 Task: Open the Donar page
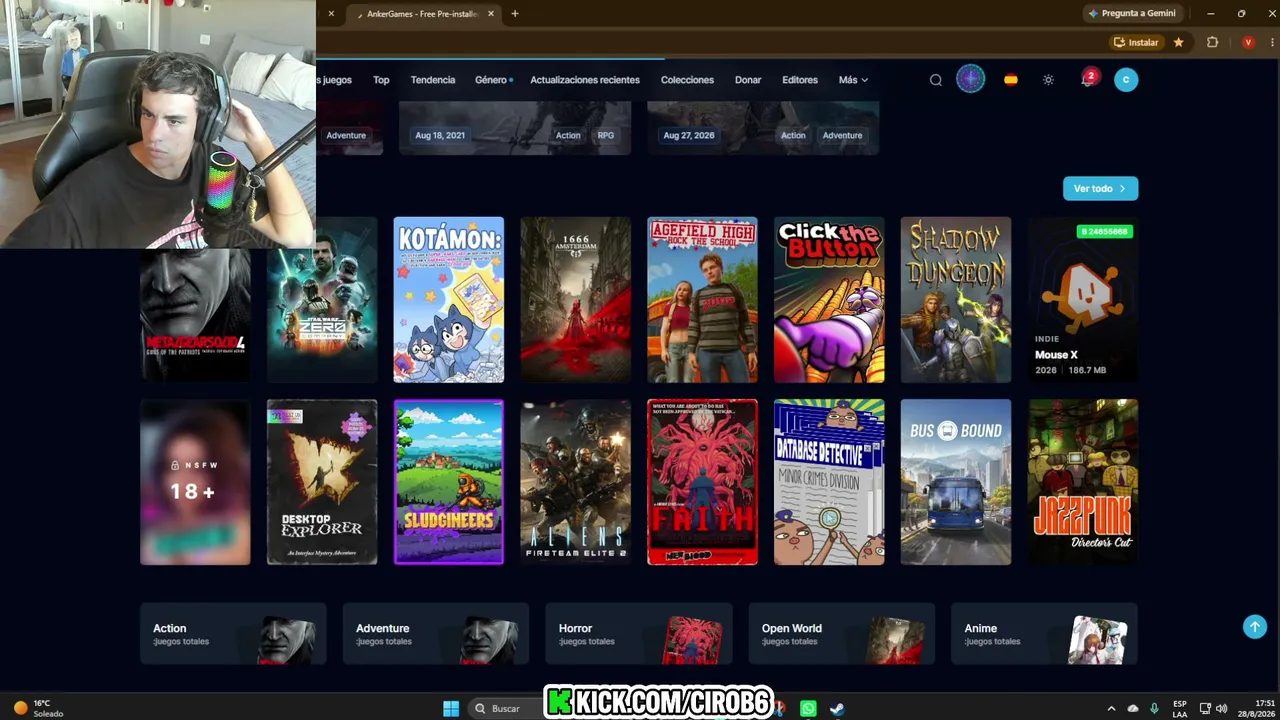point(748,80)
